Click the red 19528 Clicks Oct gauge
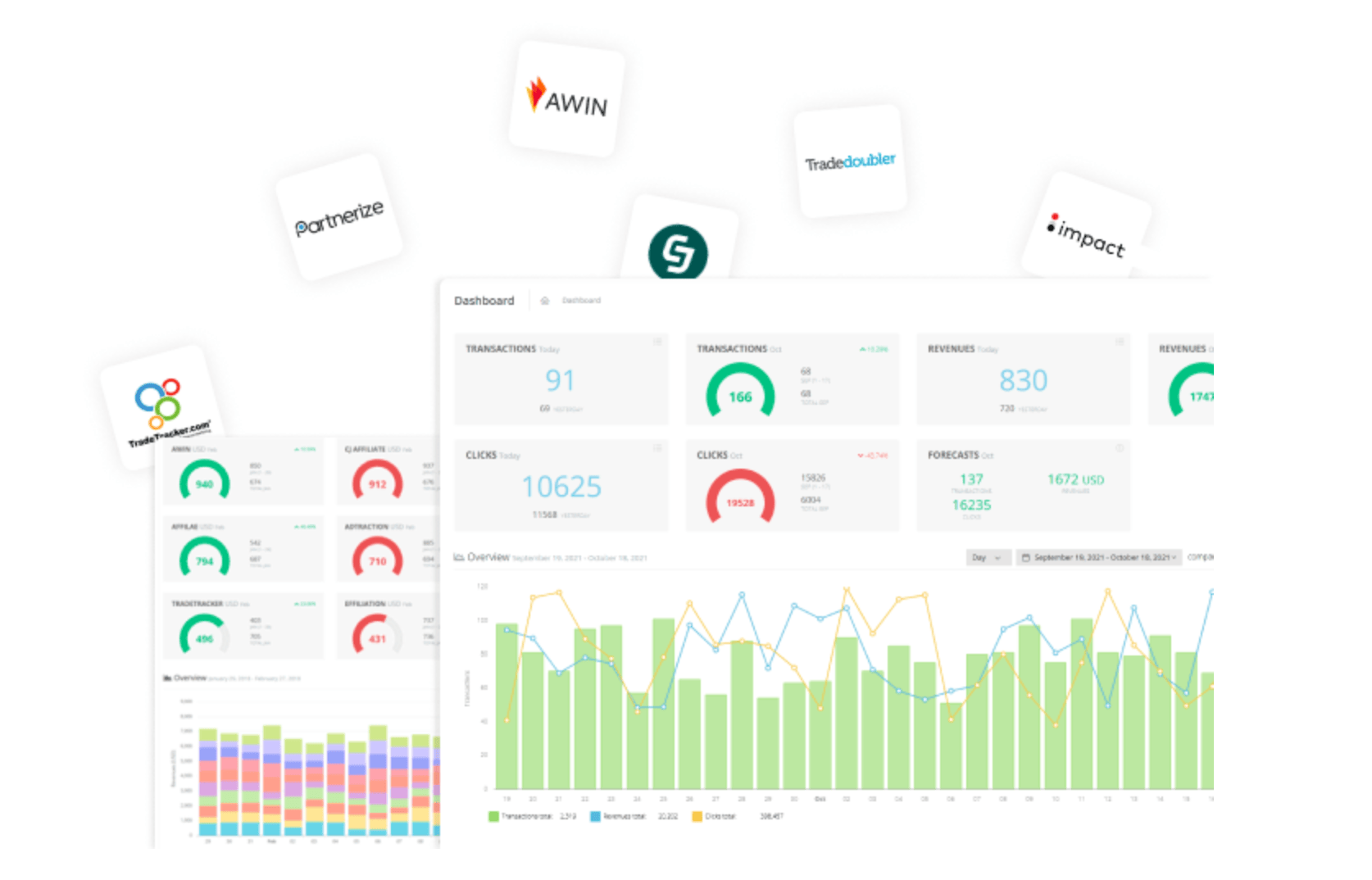Viewport: 1372px width, 880px height. pyautogui.click(x=740, y=497)
